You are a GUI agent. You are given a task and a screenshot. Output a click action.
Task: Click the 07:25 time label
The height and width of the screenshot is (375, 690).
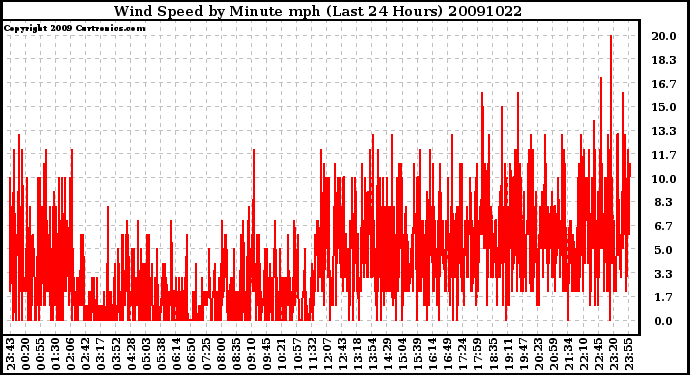pyautogui.click(x=206, y=354)
